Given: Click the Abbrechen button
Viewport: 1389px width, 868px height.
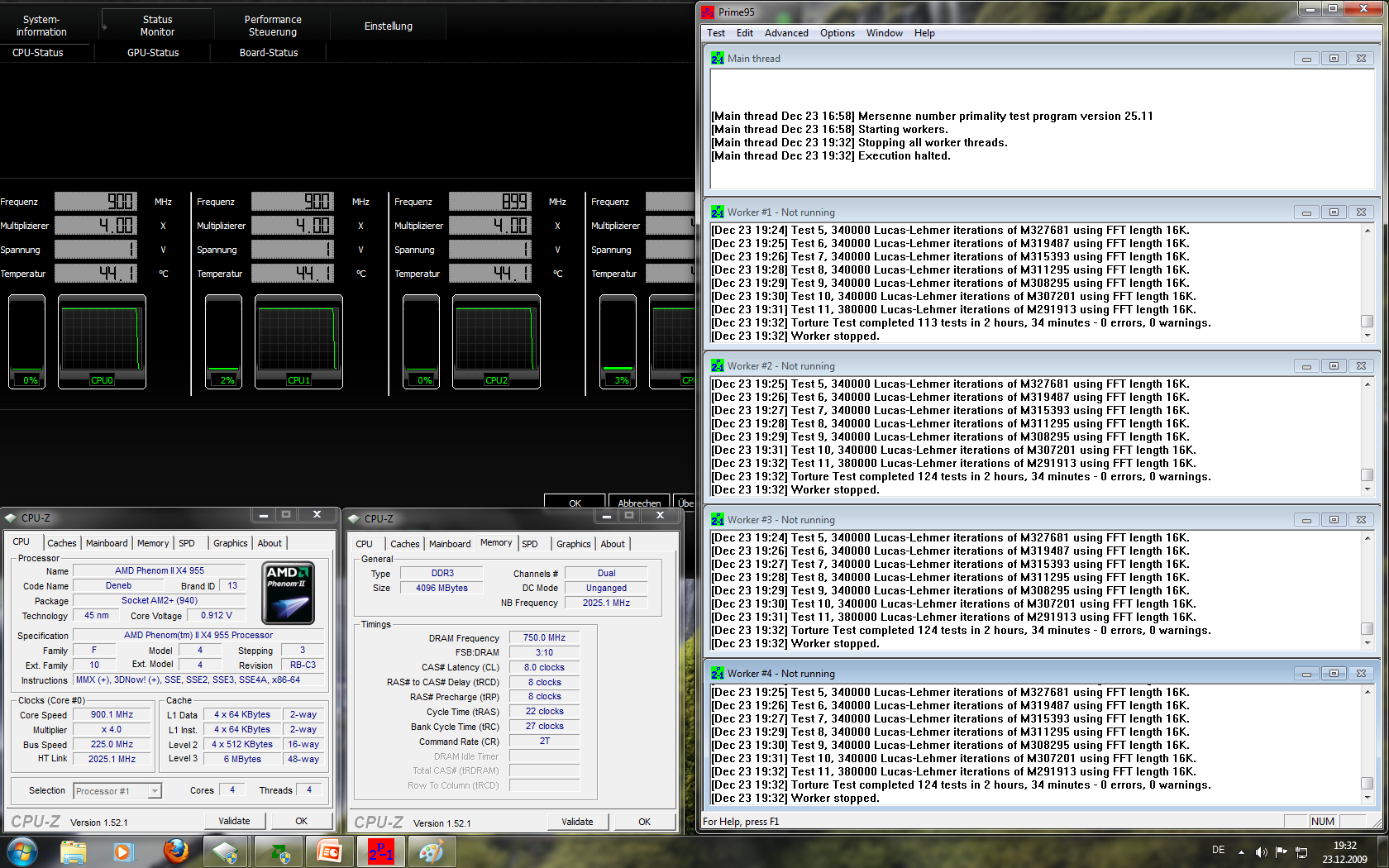Looking at the screenshot, I should [639, 502].
